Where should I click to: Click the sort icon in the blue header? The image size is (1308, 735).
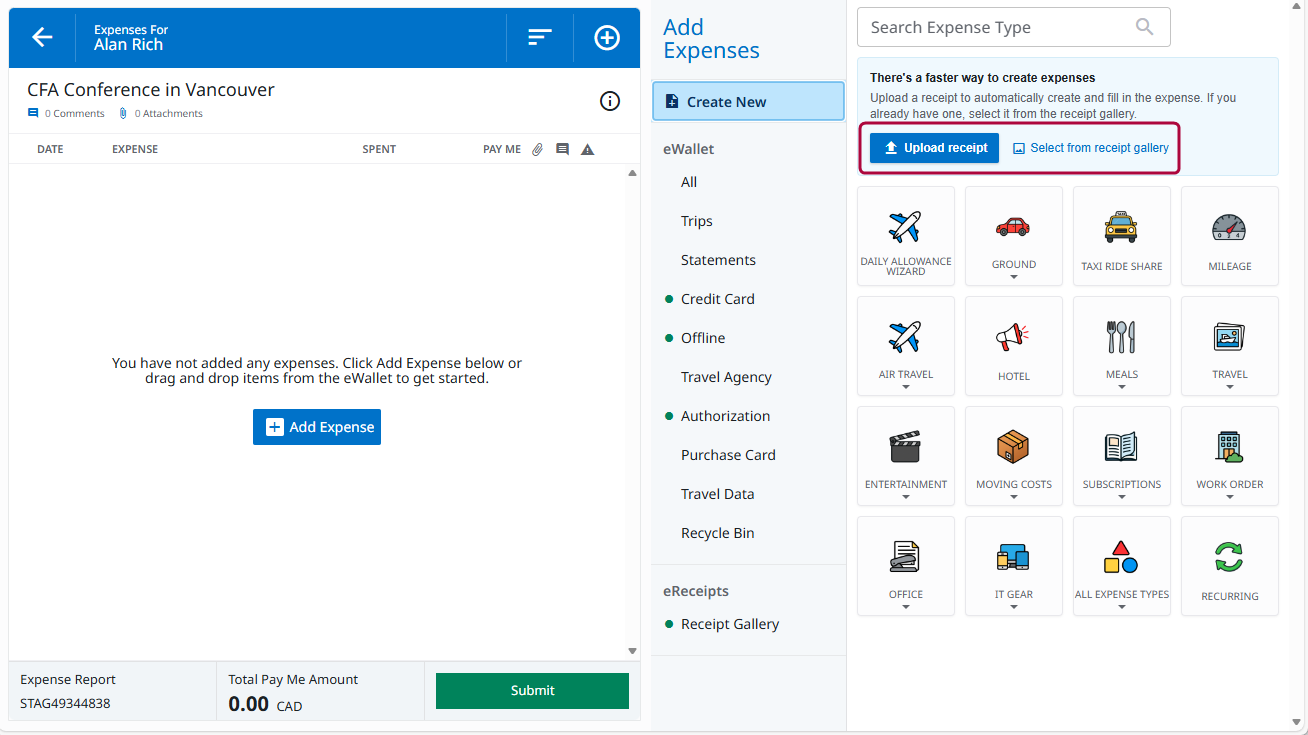539,37
